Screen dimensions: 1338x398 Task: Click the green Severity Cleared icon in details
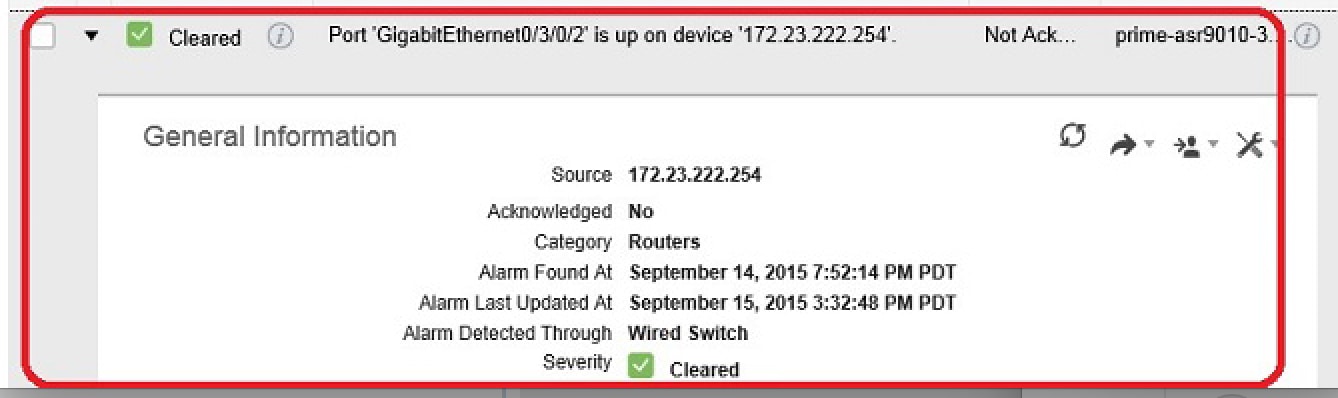click(x=640, y=367)
